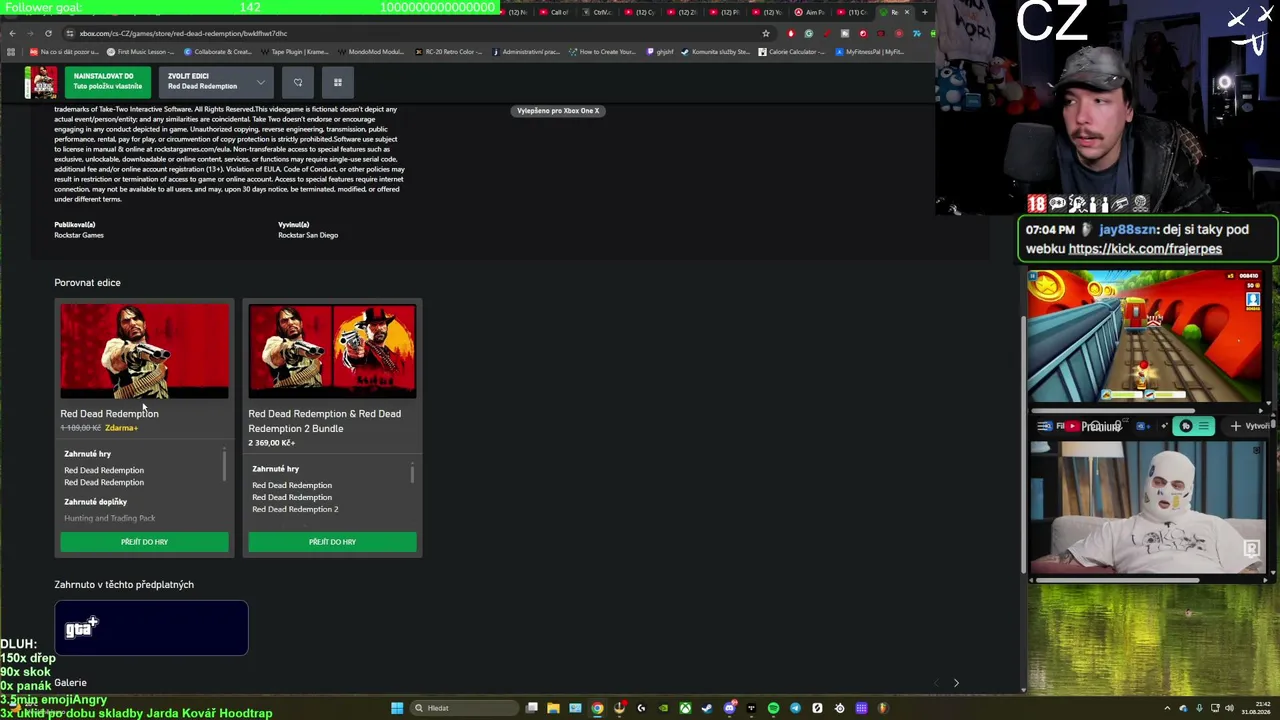This screenshot has height=720, width=1280.
Task: Open the 'RC-20 Retro Color' bookmark
Action: click(447, 51)
